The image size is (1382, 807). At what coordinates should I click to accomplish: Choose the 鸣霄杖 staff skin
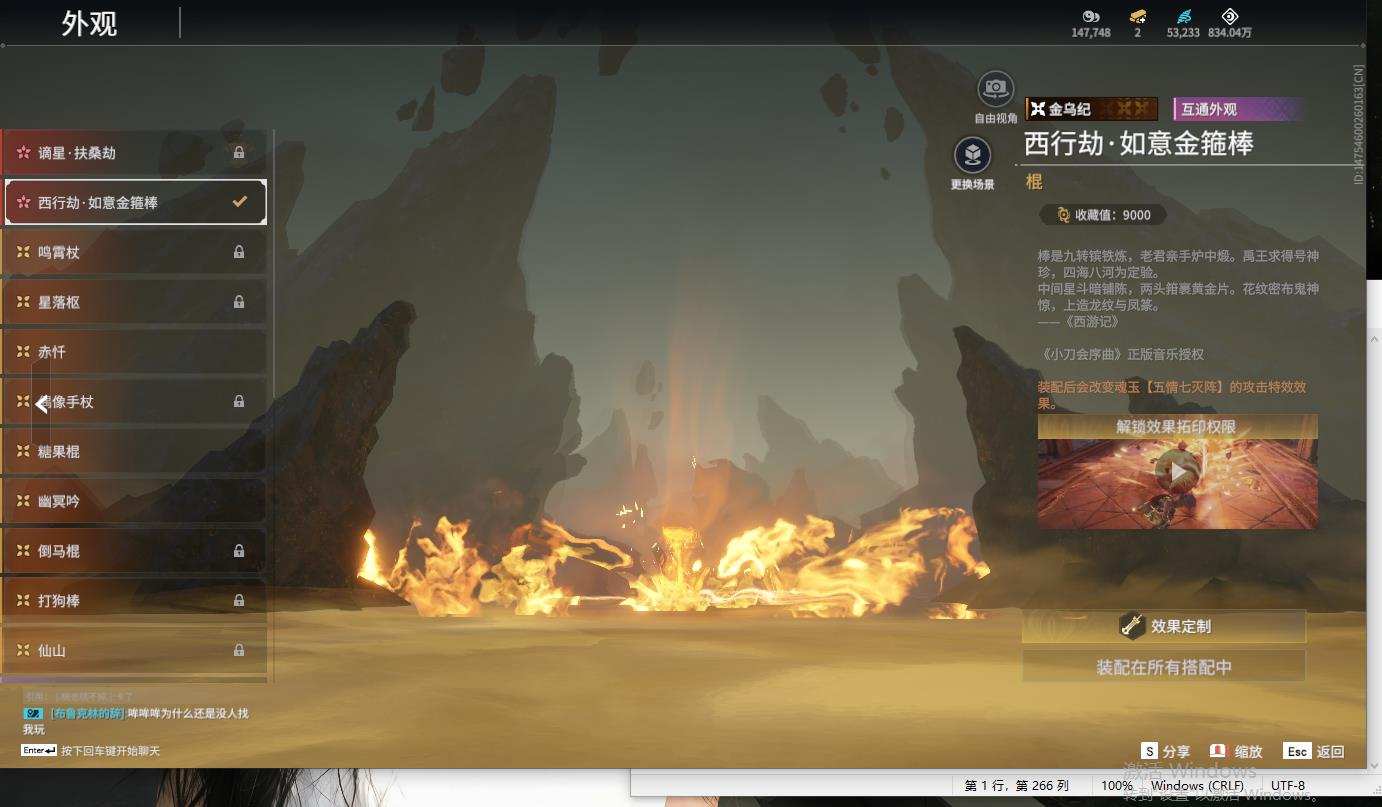(134, 252)
